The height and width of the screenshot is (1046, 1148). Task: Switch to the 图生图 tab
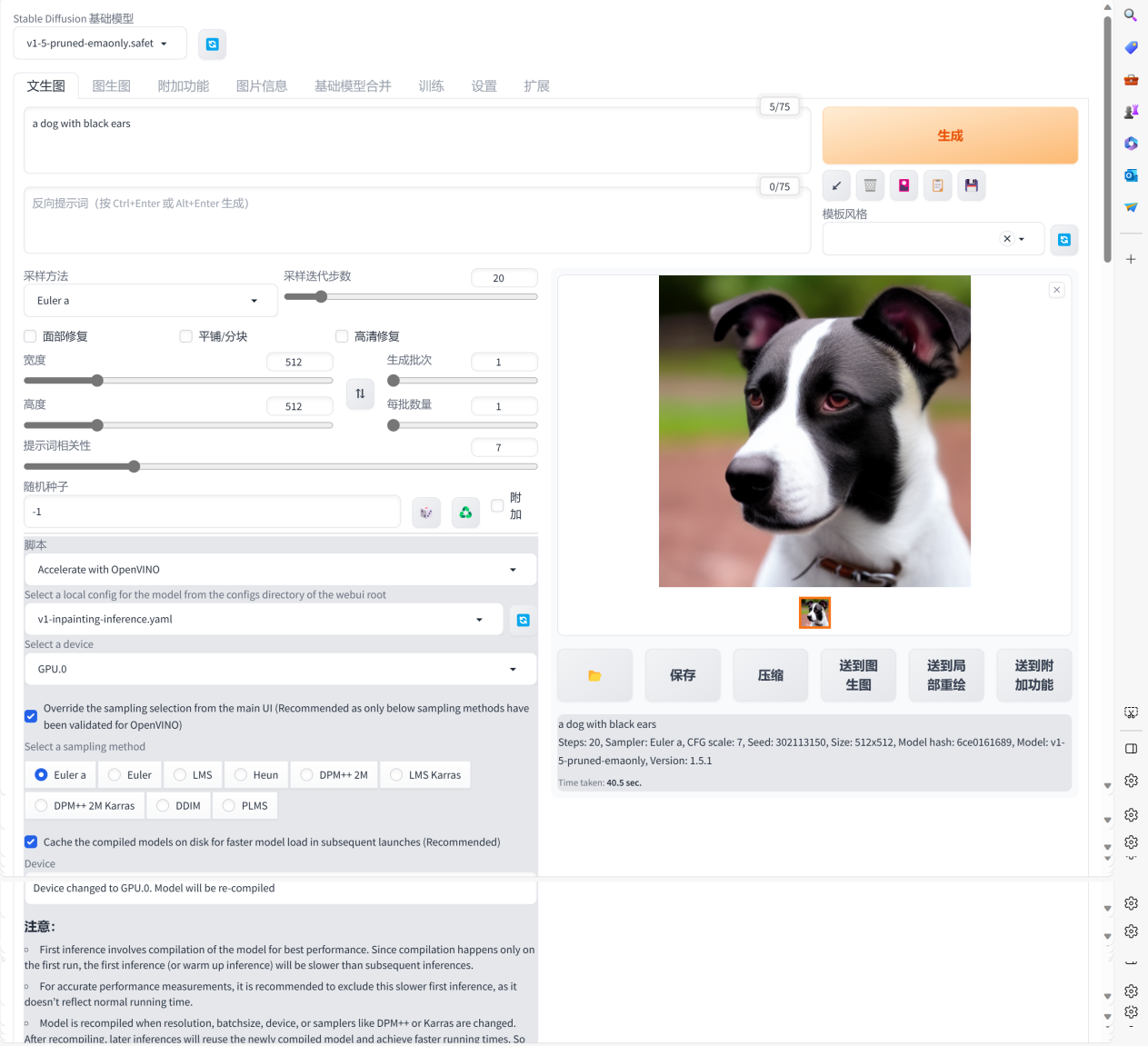[112, 86]
